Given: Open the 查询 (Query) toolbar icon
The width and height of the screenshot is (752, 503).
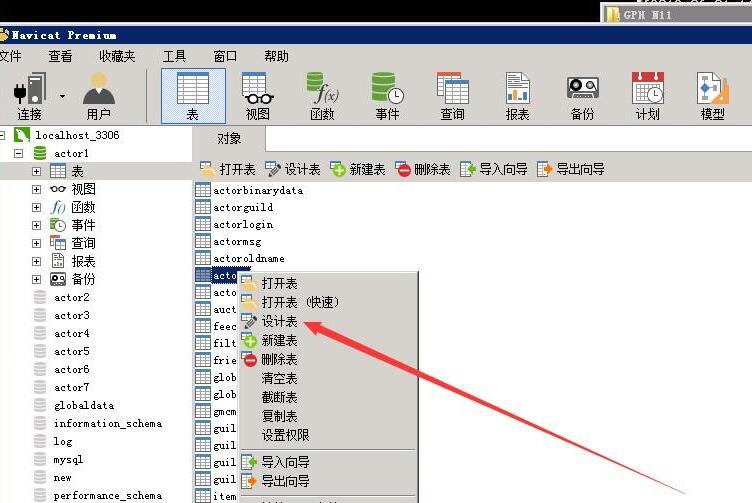Looking at the screenshot, I should (452, 94).
